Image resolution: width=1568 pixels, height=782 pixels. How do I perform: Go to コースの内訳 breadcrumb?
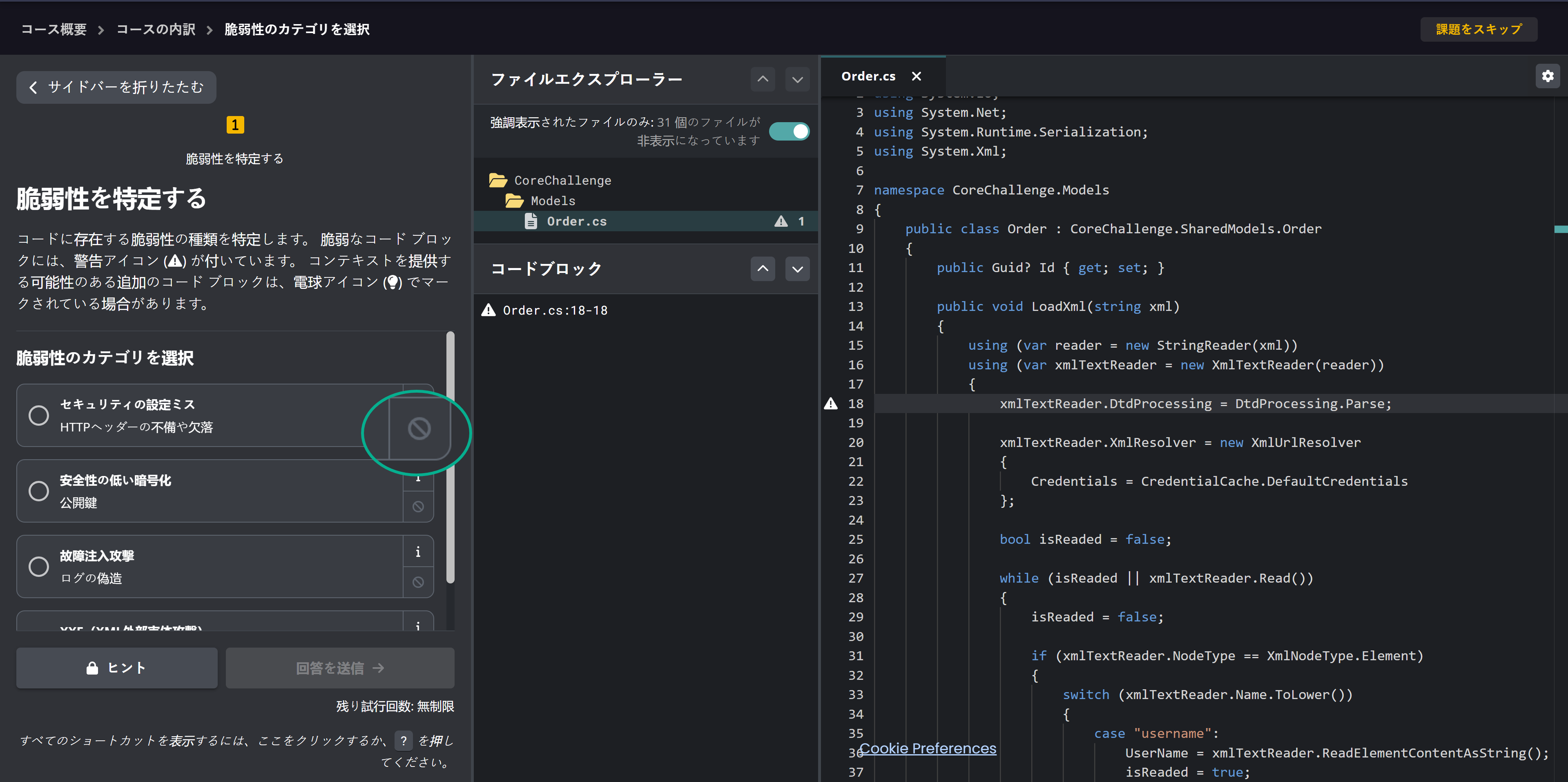156,29
